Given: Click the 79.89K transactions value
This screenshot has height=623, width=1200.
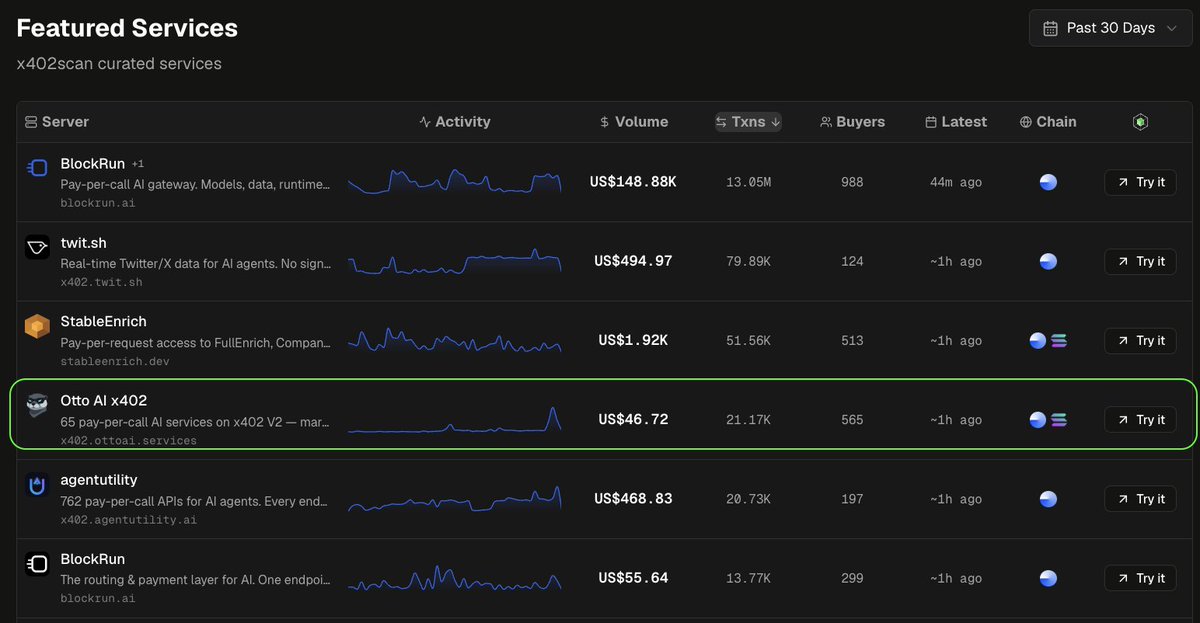Looking at the screenshot, I should pos(748,262).
